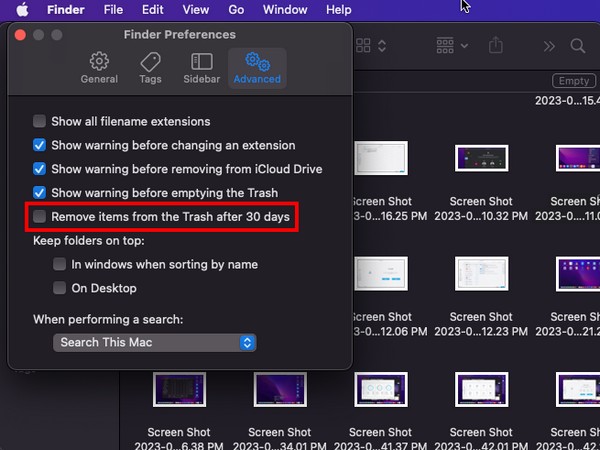Select the Screen Shot 12.06 PM thumbnail
Viewport: 600px width, 450px height.
coord(381,274)
